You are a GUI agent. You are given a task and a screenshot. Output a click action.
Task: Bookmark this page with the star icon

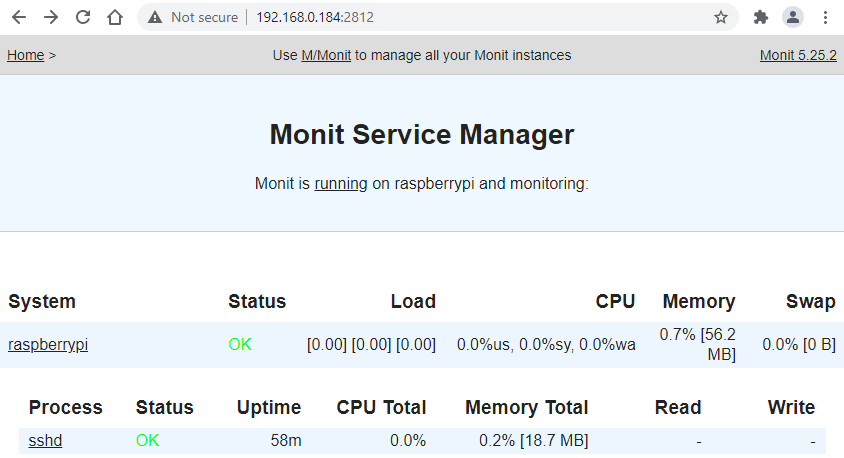720,17
